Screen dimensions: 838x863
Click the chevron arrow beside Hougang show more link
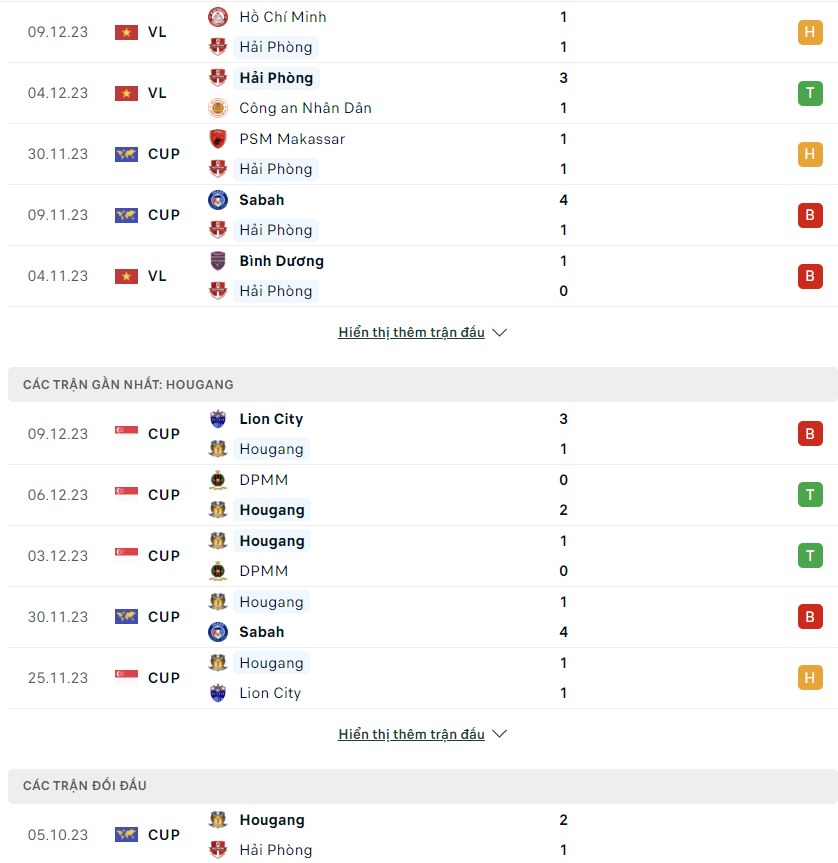pos(499,734)
